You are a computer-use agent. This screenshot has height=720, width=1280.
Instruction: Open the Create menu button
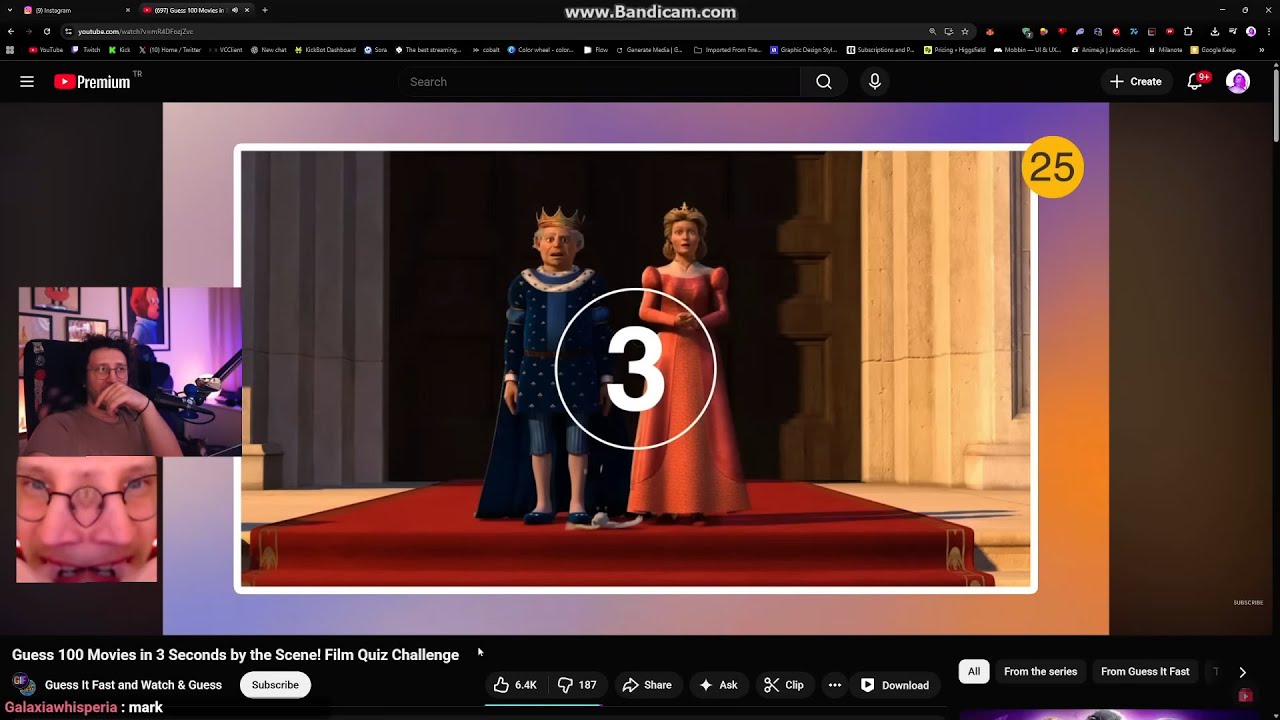[1135, 82]
